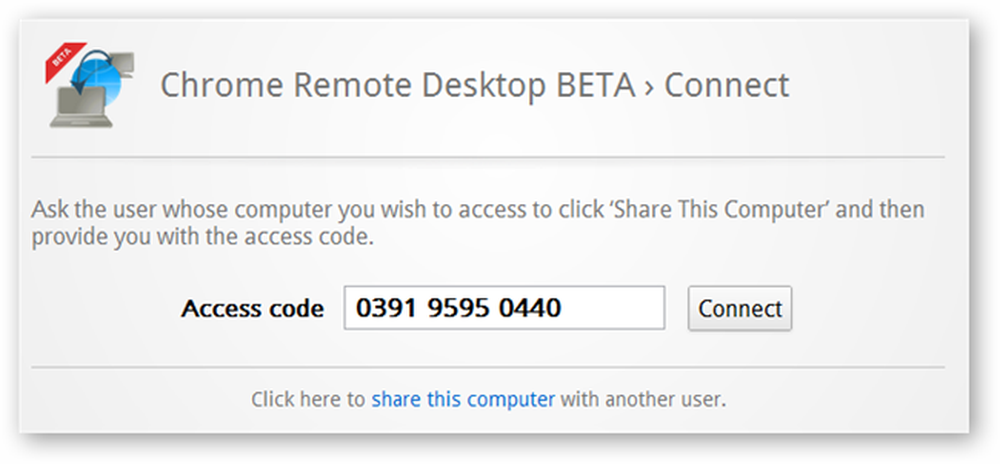Click the breadcrumb chevron before Connect
This screenshot has width=1000, height=464.
[649, 87]
